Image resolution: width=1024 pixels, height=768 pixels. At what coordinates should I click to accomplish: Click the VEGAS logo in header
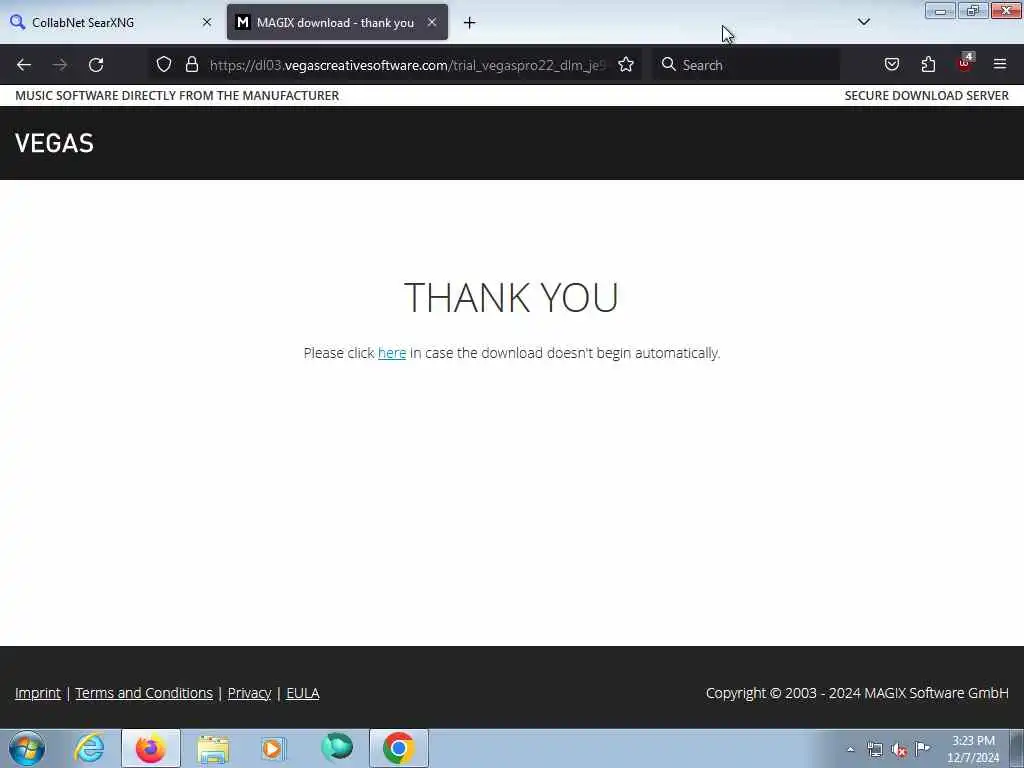54,143
